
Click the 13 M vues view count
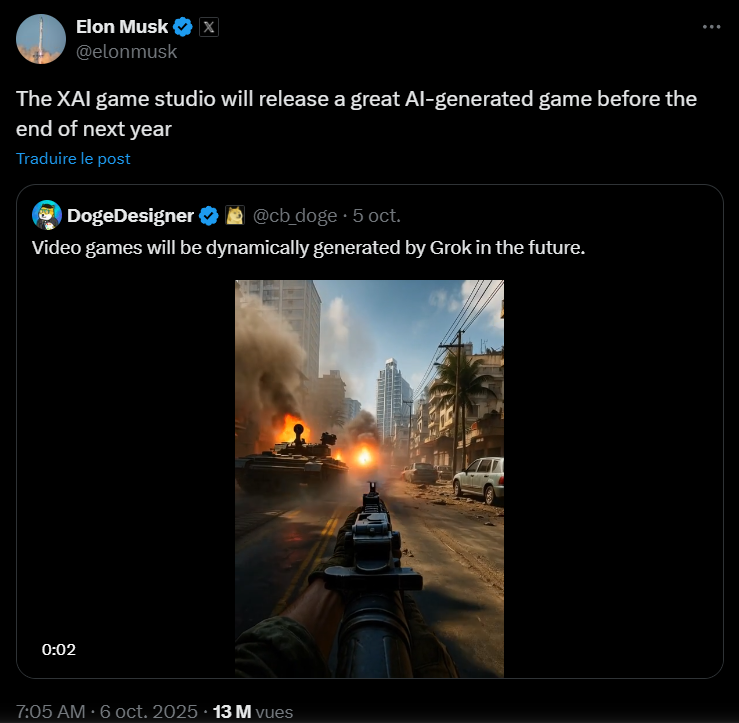point(252,711)
